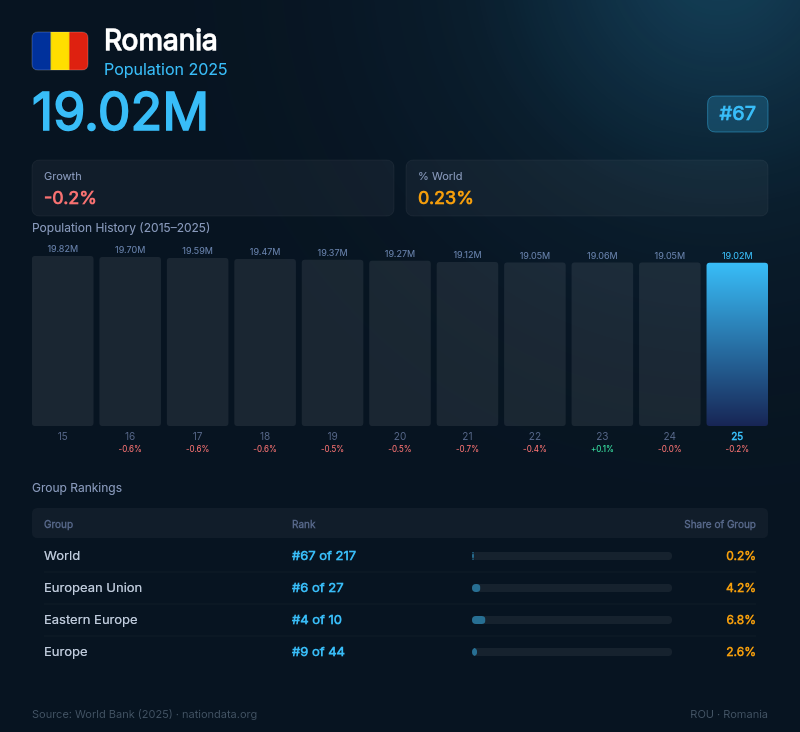Image resolution: width=800 pixels, height=732 pixels.
Task: Click the World group row label
Action: (x=62, y=556)
